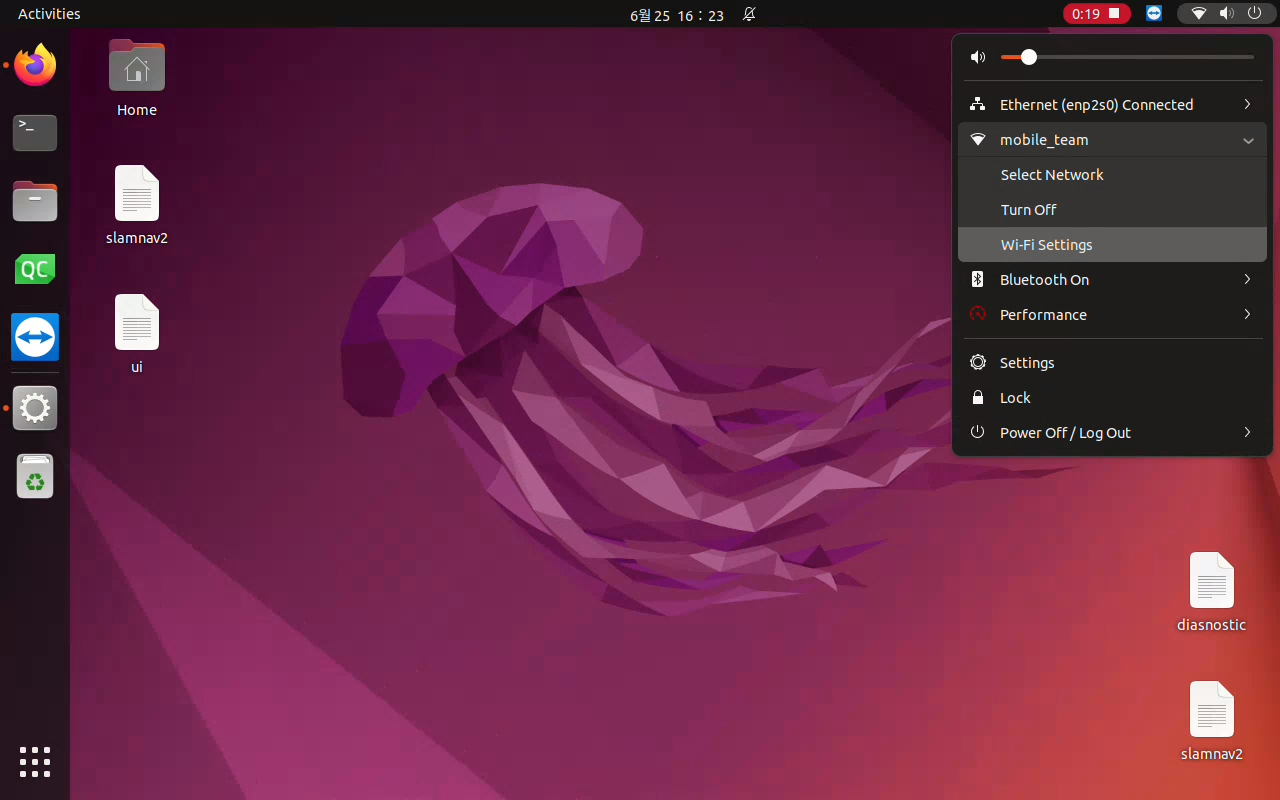Click the speaker icon beside the volume slider
The image size is (1280, 800).
point(978,58)
